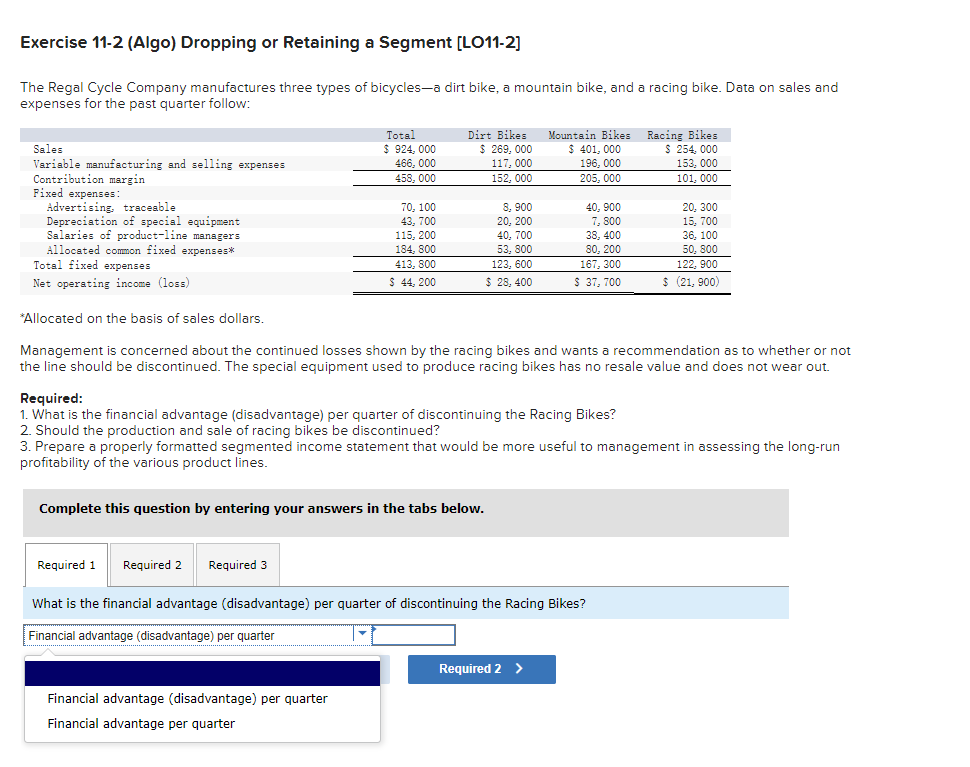Click the Mountain Bikes column header
The image size is (970, 767).
click(x=588, y=134)
